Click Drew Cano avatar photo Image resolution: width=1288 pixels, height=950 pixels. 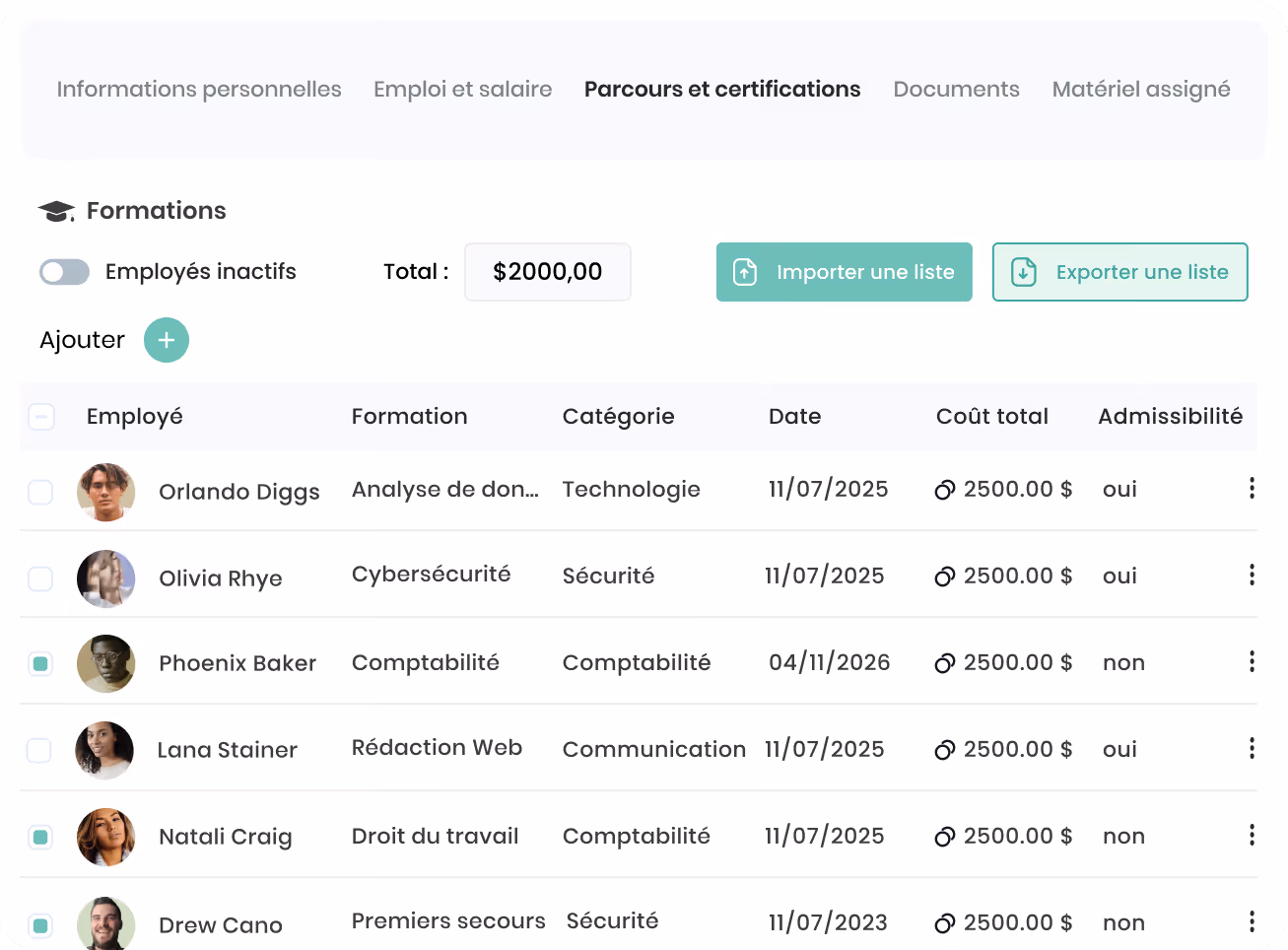click(105, 923)
